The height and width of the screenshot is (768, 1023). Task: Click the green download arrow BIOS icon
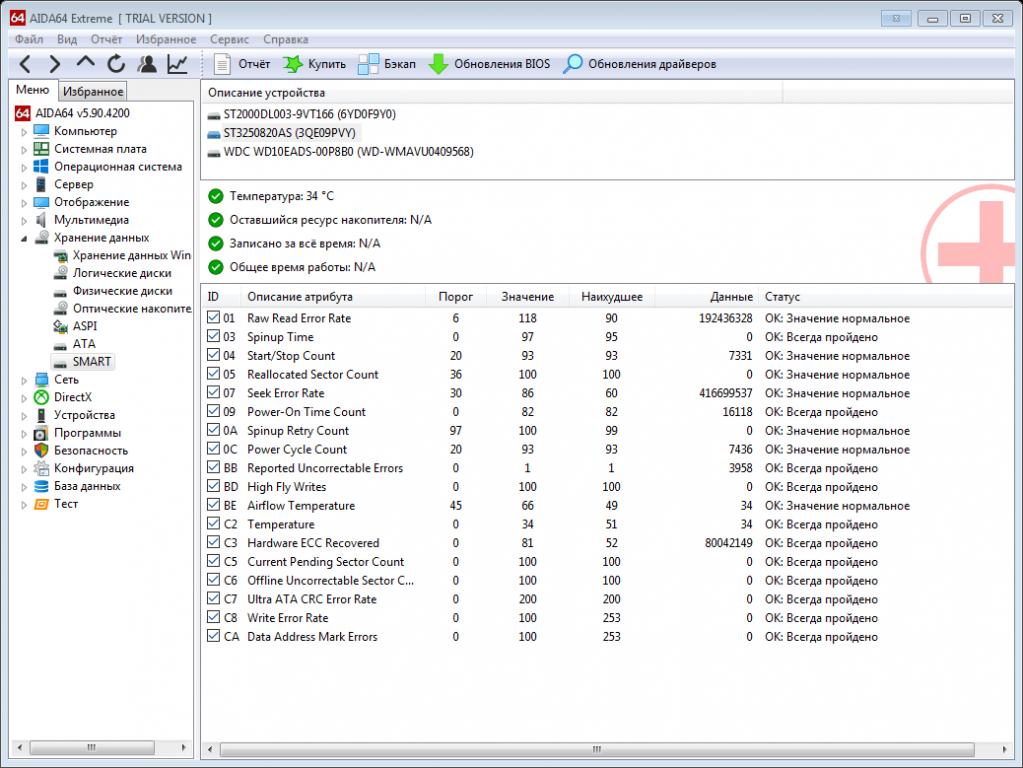click(x=438, y=64)
